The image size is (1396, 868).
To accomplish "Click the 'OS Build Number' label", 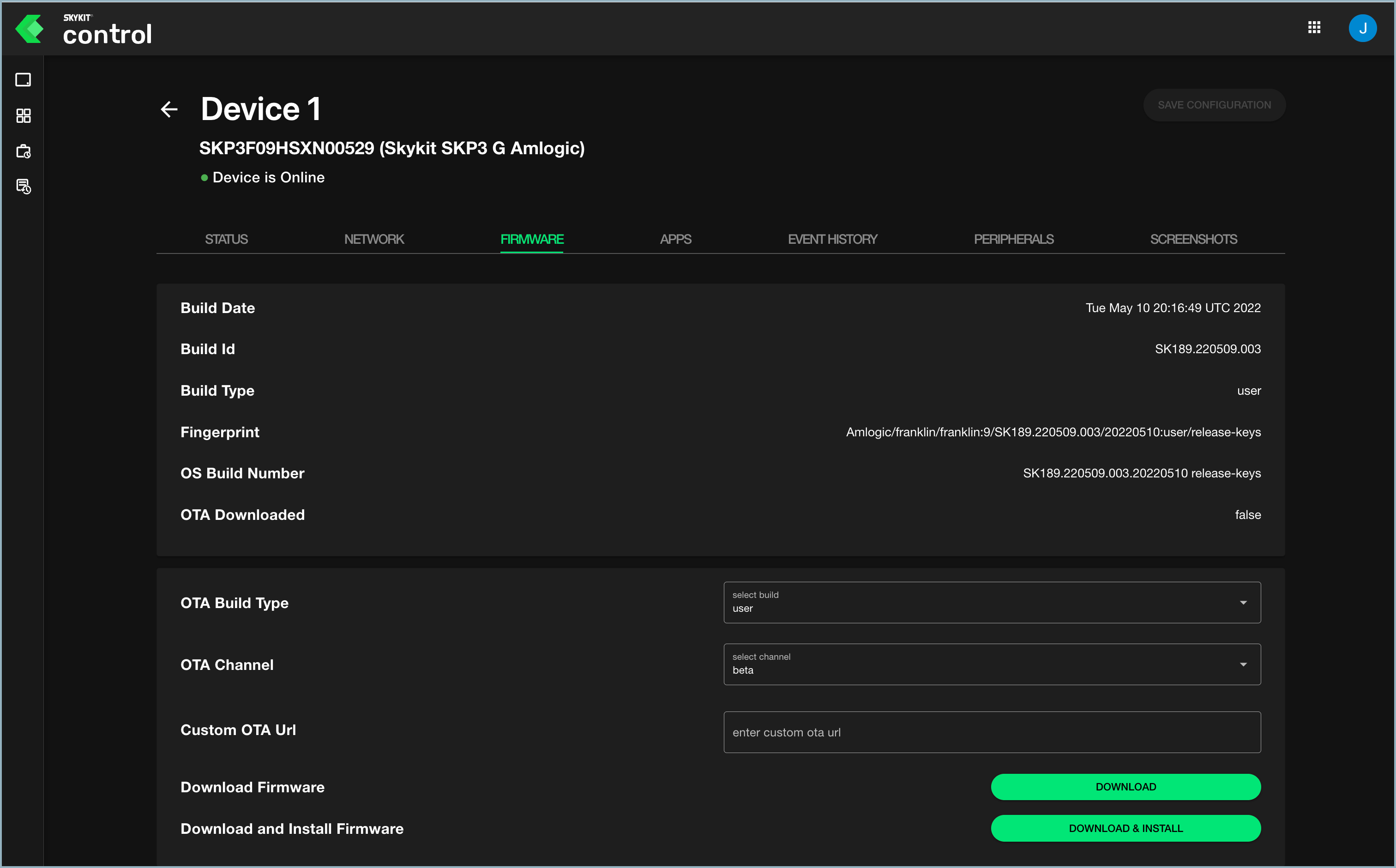I will point(242,473).
